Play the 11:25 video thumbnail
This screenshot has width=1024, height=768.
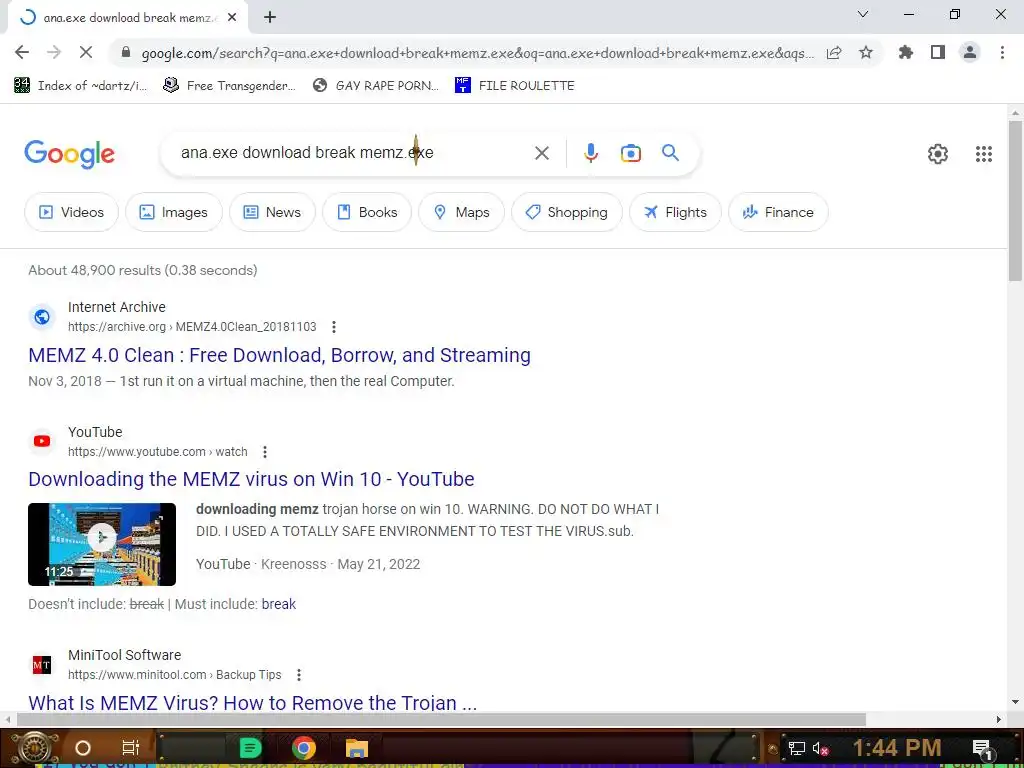[x=102, y=544]
